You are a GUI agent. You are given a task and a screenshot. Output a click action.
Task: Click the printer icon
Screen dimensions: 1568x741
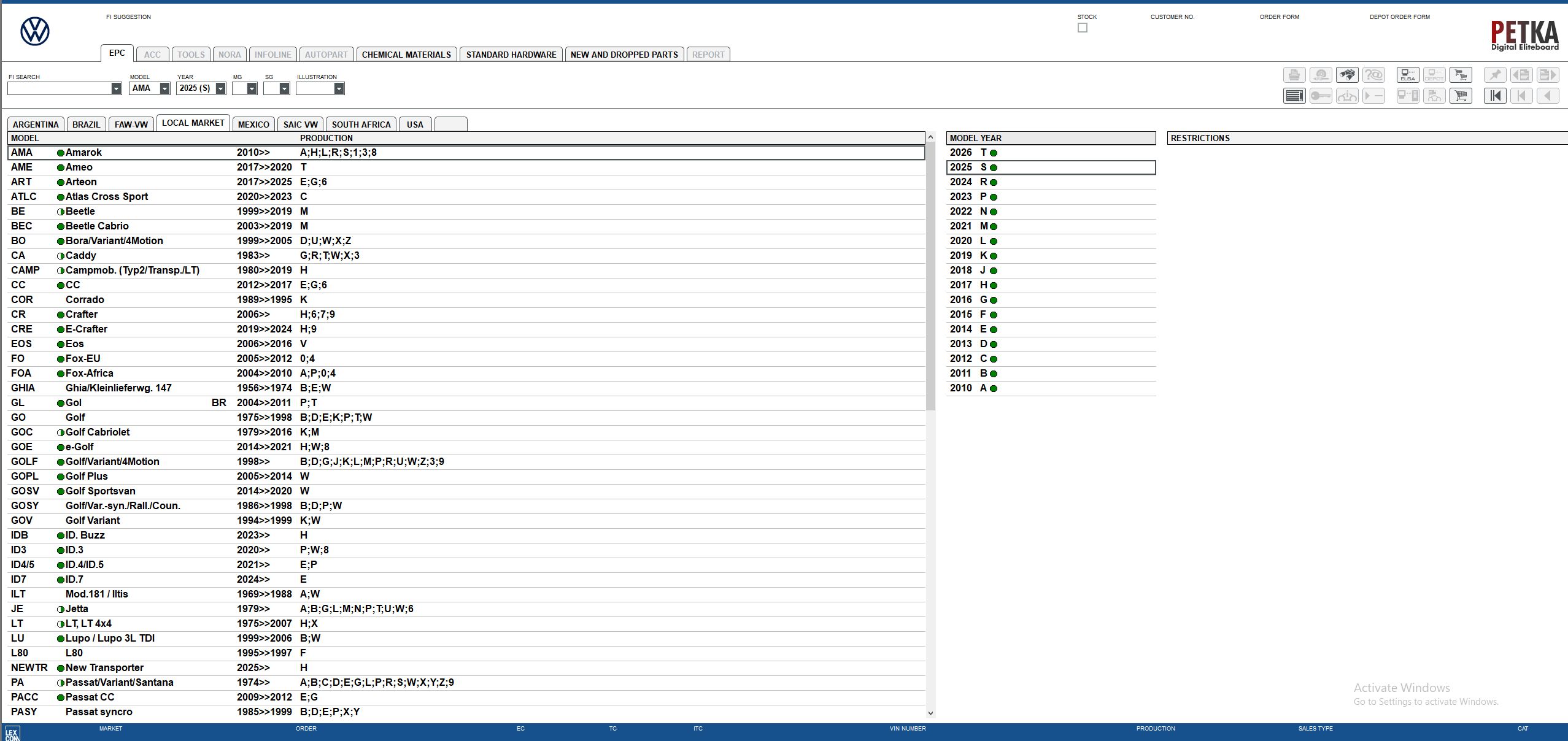tap(1294, 75)
